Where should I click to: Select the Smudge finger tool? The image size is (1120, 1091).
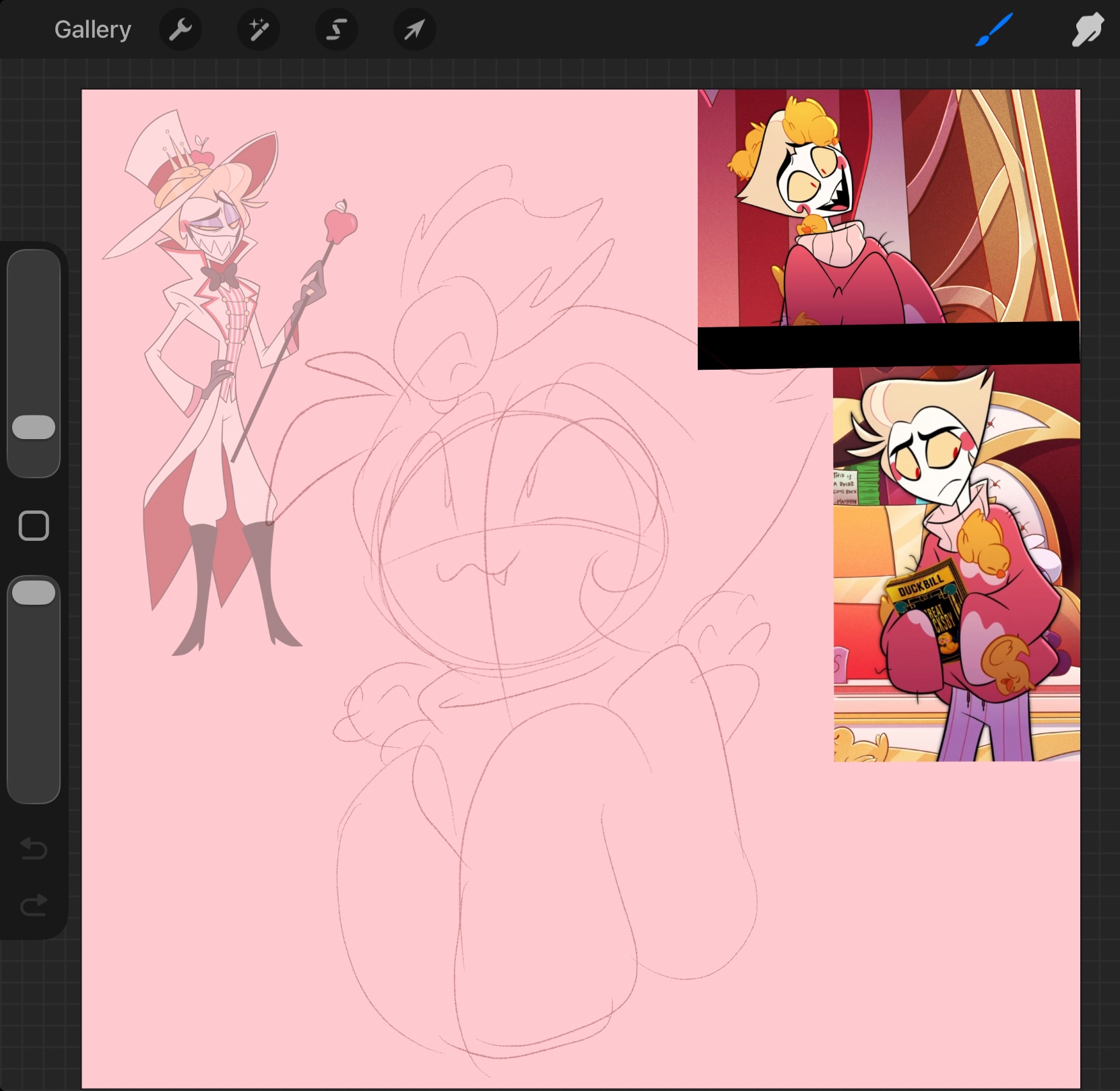click(1086, 30)
